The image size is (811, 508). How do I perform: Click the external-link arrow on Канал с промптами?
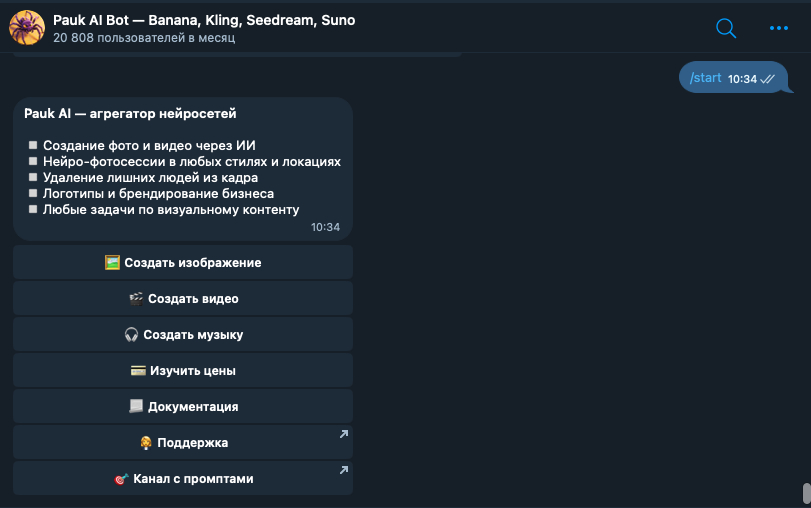(343, 470)
